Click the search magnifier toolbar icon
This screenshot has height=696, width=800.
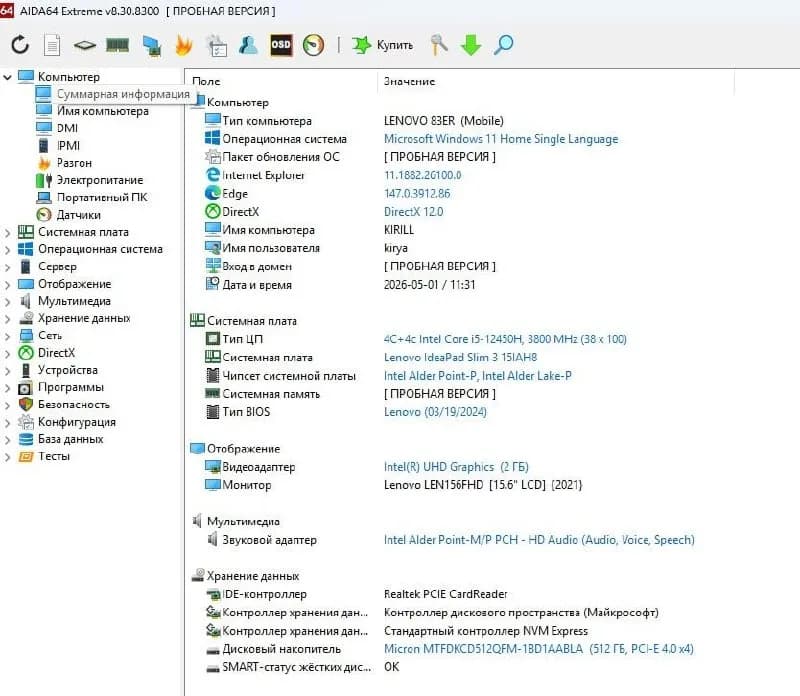(x=503, y=45)
